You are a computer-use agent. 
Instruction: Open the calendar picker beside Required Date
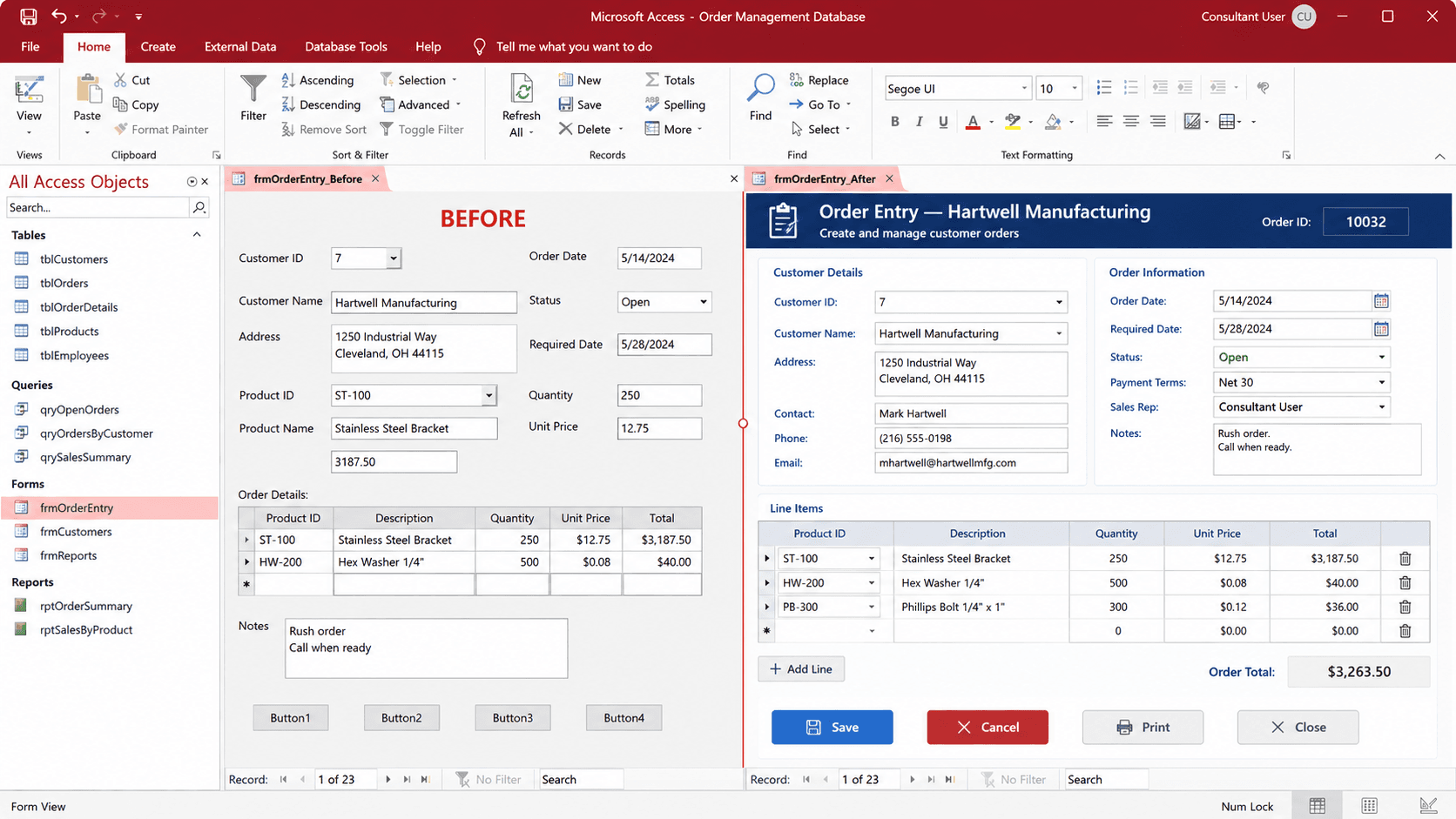pyautogui.click(x=1381, y=329)
